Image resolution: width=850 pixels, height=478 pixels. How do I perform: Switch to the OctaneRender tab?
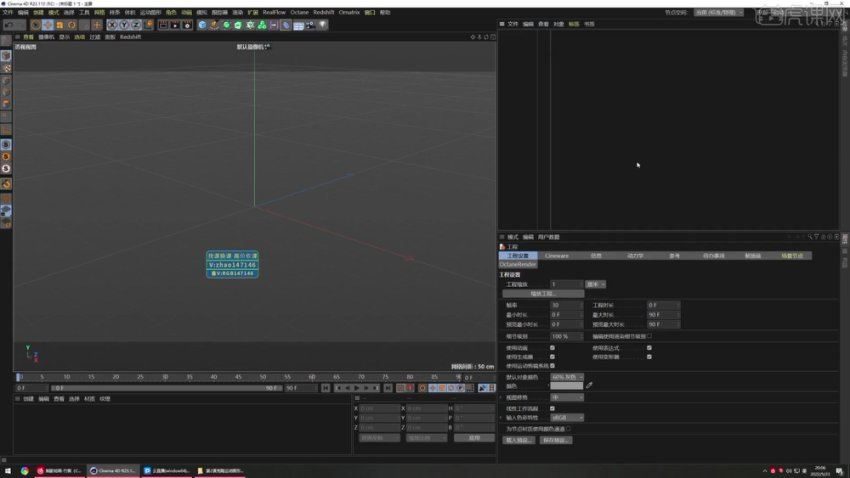pos(518,264)
